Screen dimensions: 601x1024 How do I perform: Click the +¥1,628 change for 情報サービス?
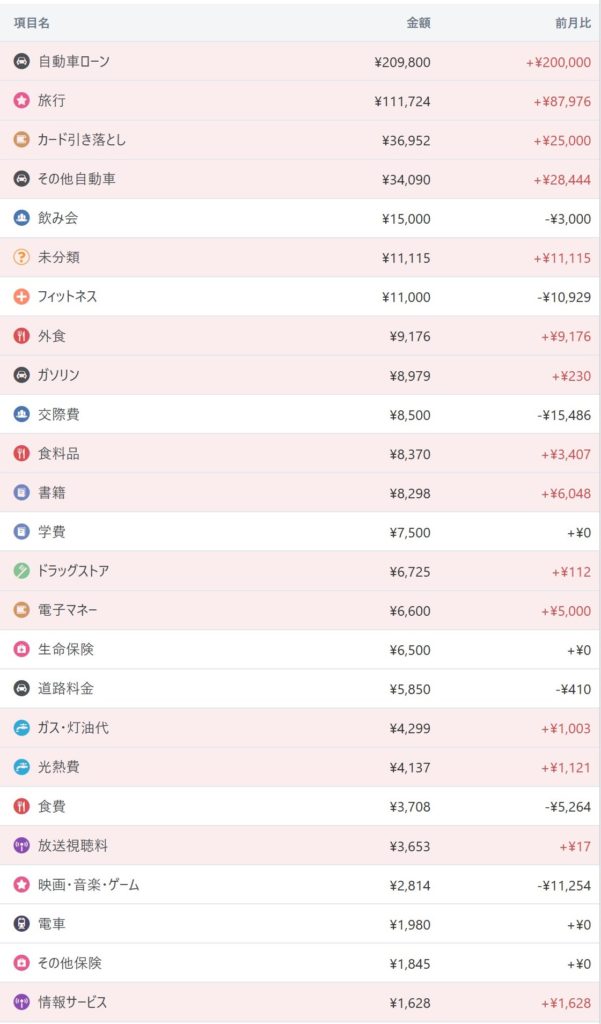[565, 1003]
